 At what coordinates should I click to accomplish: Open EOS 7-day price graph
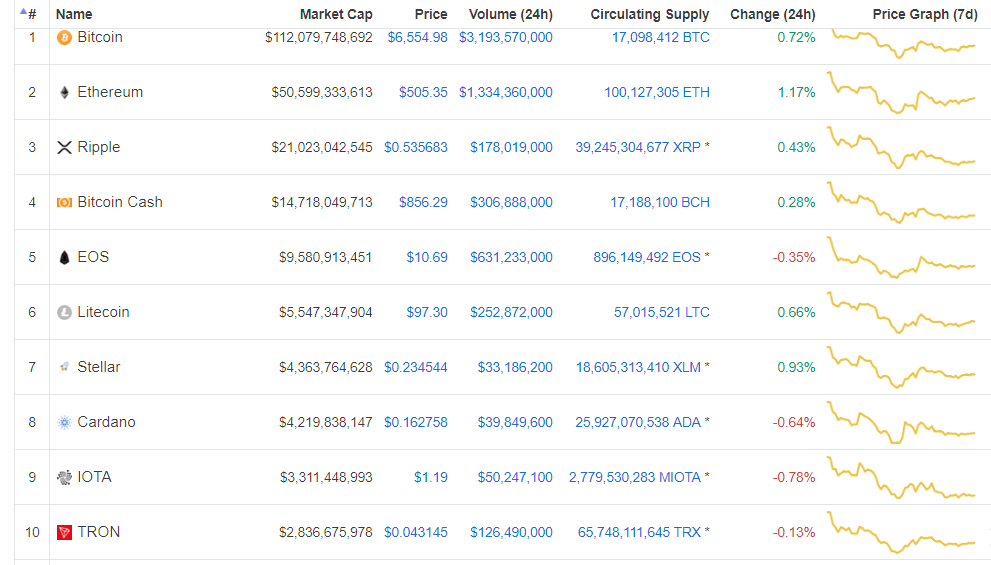[903, 258]
